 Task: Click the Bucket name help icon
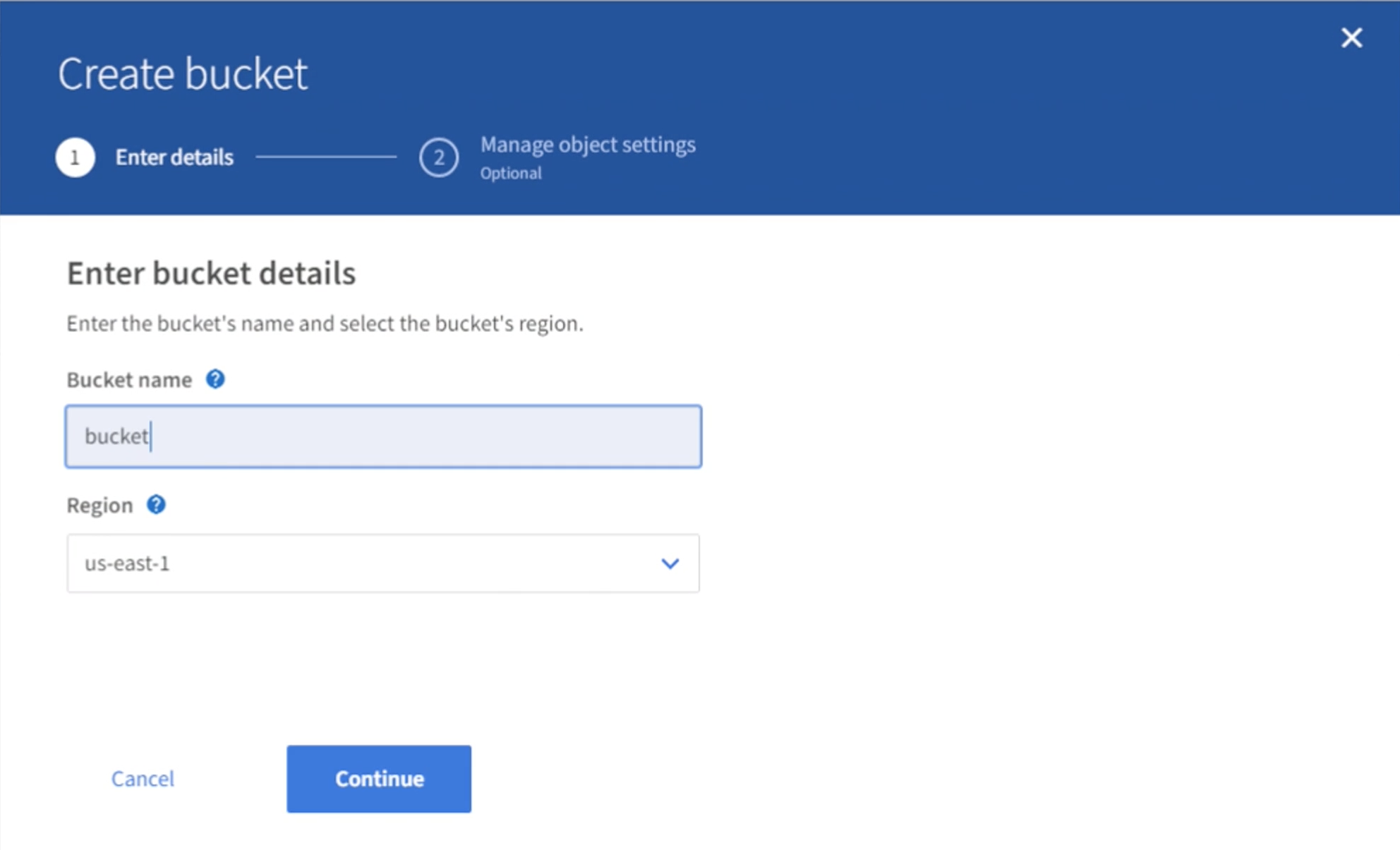(215, 379)
